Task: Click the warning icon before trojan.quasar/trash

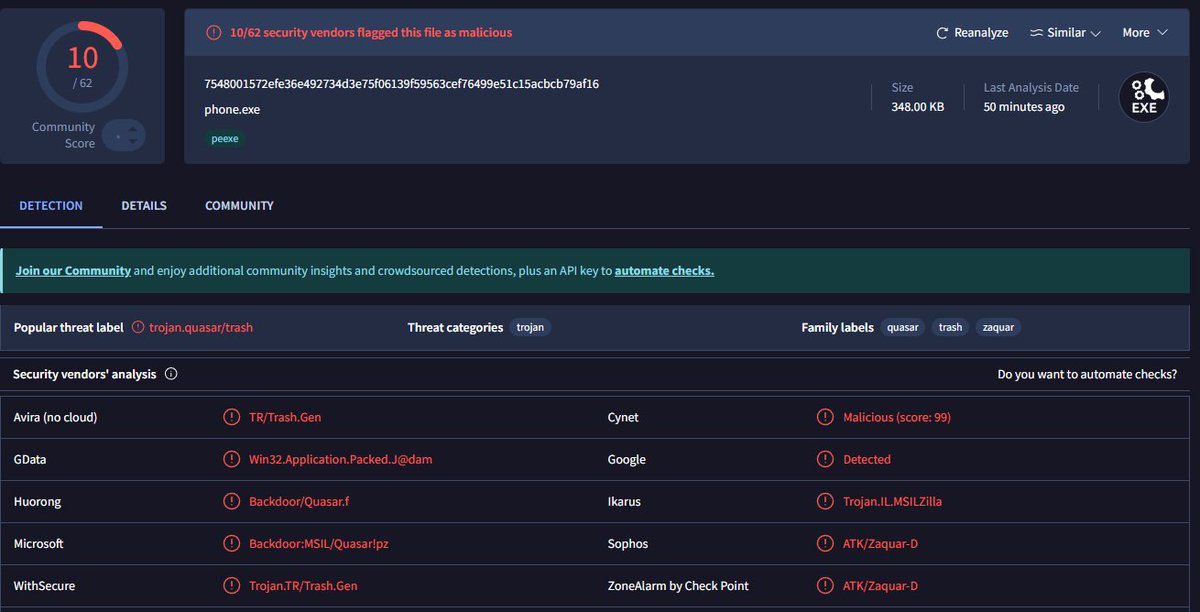Action: click(138, 327)
